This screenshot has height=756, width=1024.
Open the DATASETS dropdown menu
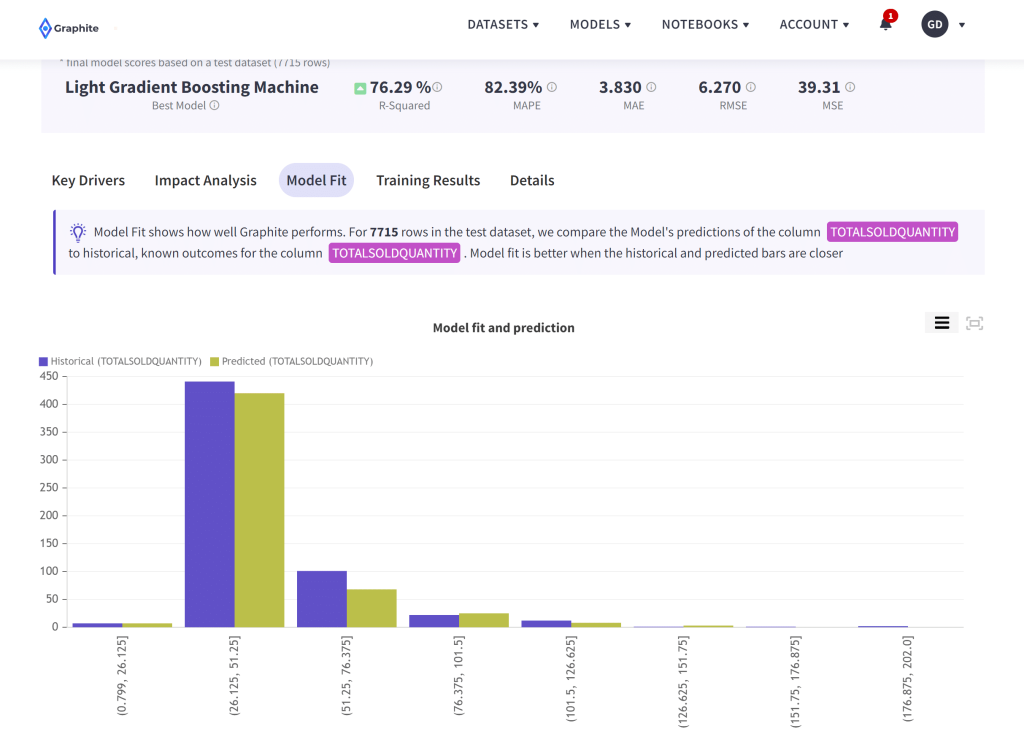[503, 24]
